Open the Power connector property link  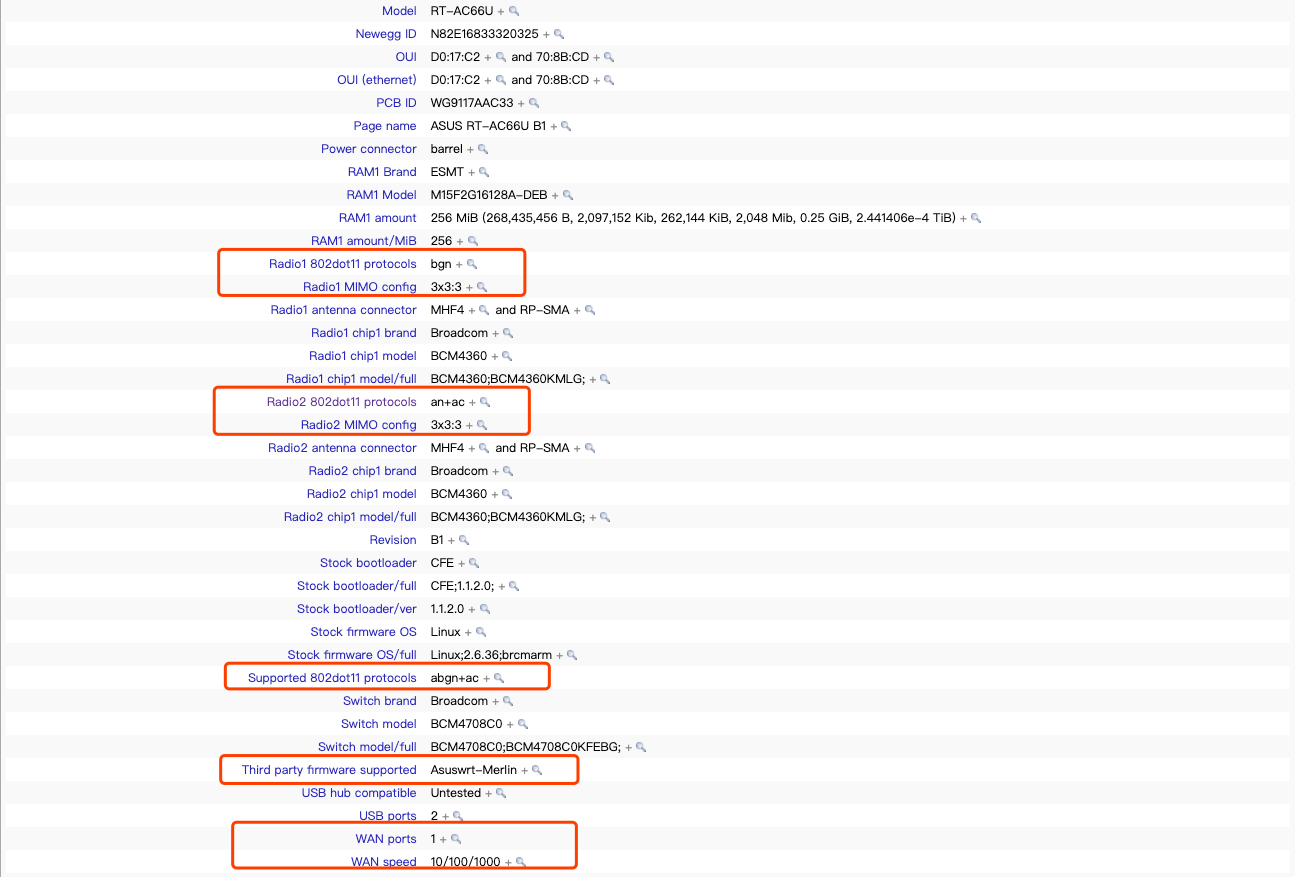point(369,149)
